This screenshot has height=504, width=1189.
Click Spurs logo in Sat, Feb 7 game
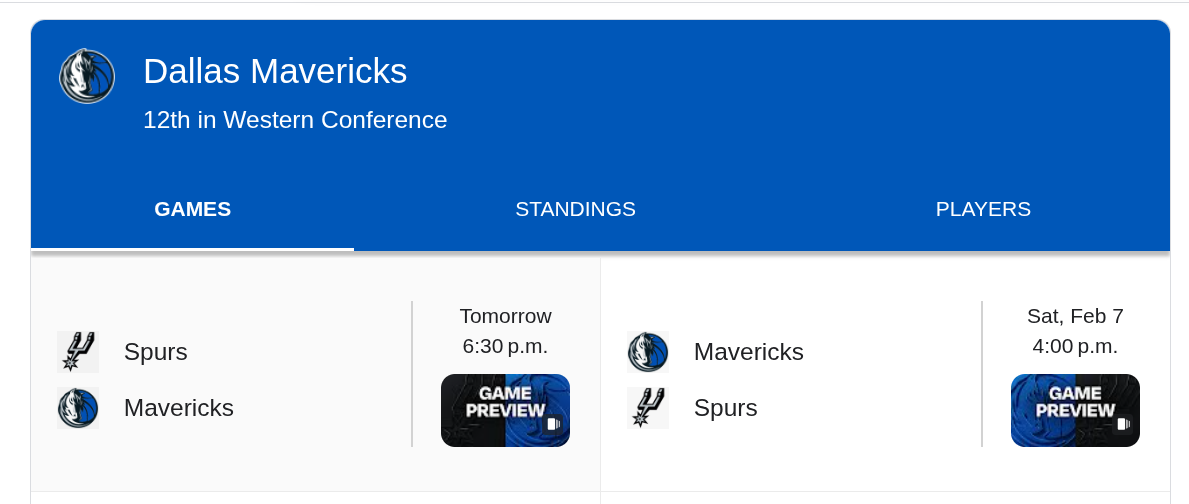648,408
